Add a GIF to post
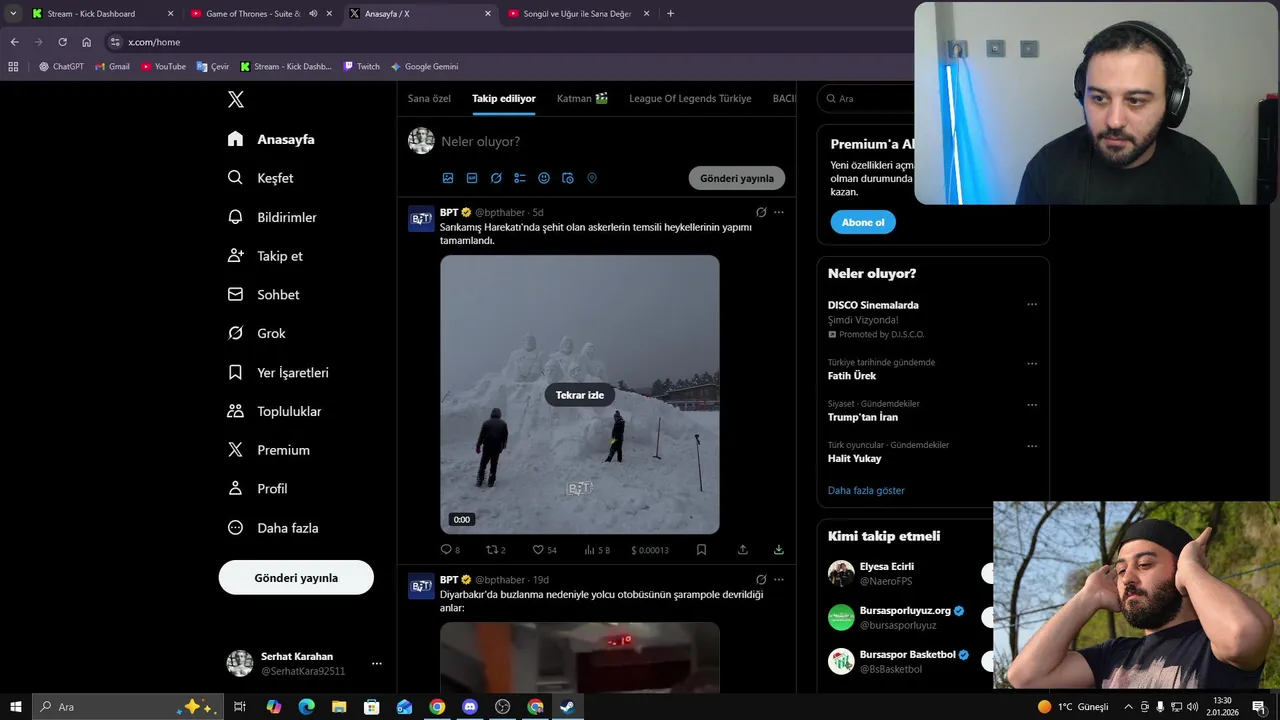The width and height of the screenshot is (1280, 720). click(472, 178)
